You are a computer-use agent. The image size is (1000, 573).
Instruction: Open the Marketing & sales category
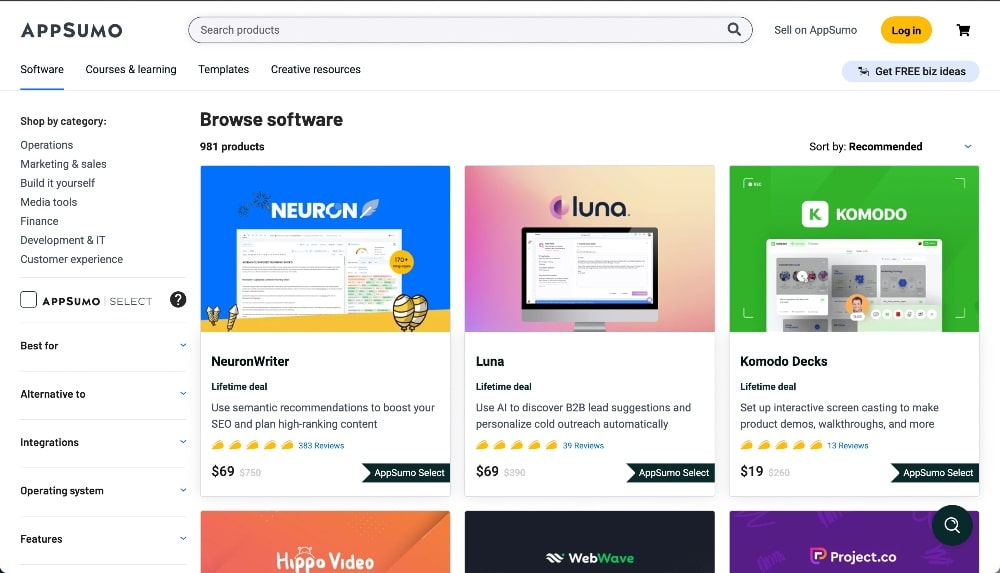click(63, 164)
